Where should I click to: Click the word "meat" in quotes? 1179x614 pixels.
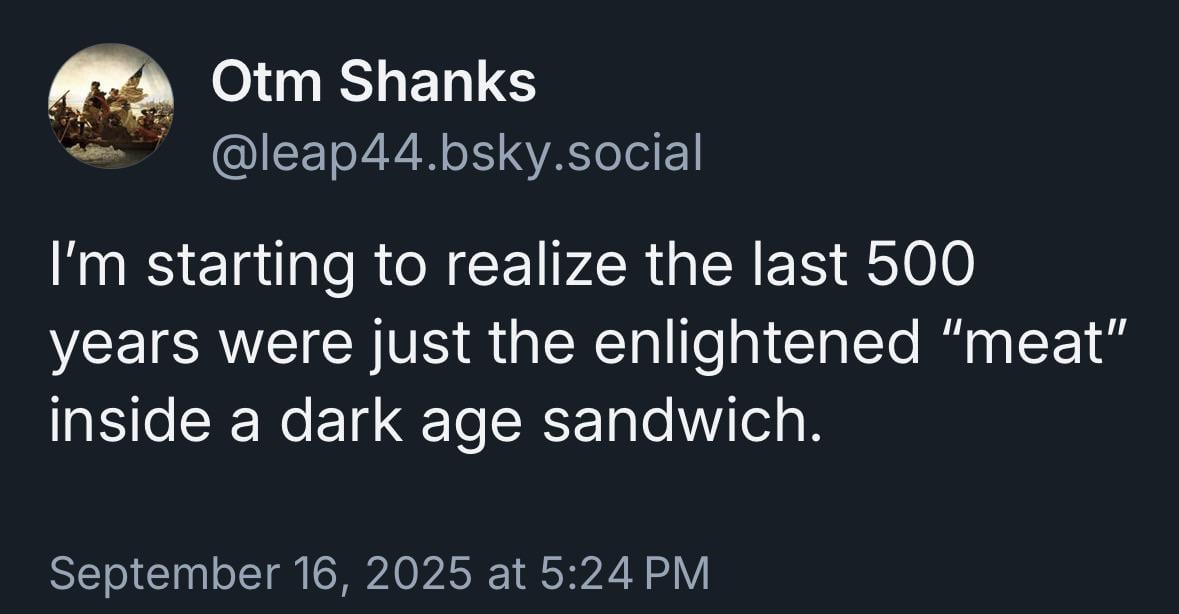tap(1038, 343)
